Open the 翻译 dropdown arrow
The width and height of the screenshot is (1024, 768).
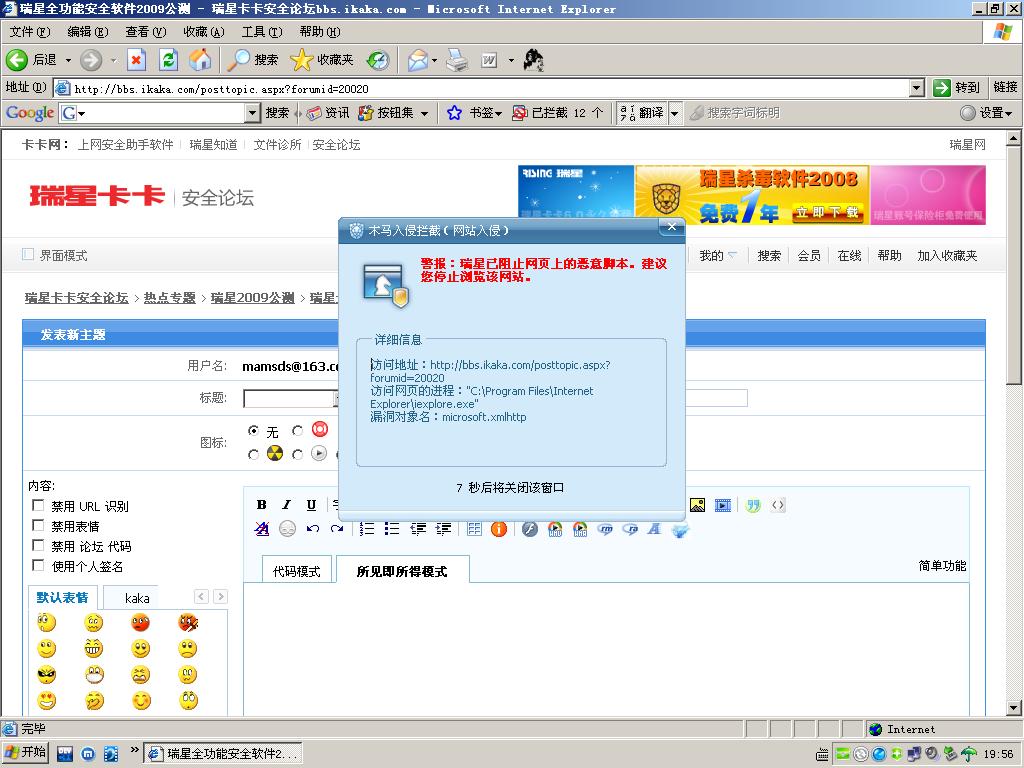[x=675, y=113]
